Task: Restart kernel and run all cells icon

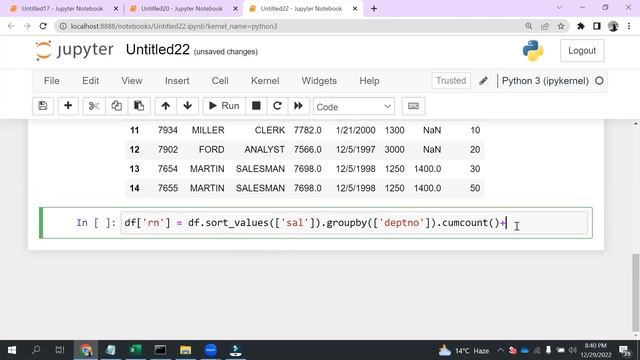Action: (298, 106)
